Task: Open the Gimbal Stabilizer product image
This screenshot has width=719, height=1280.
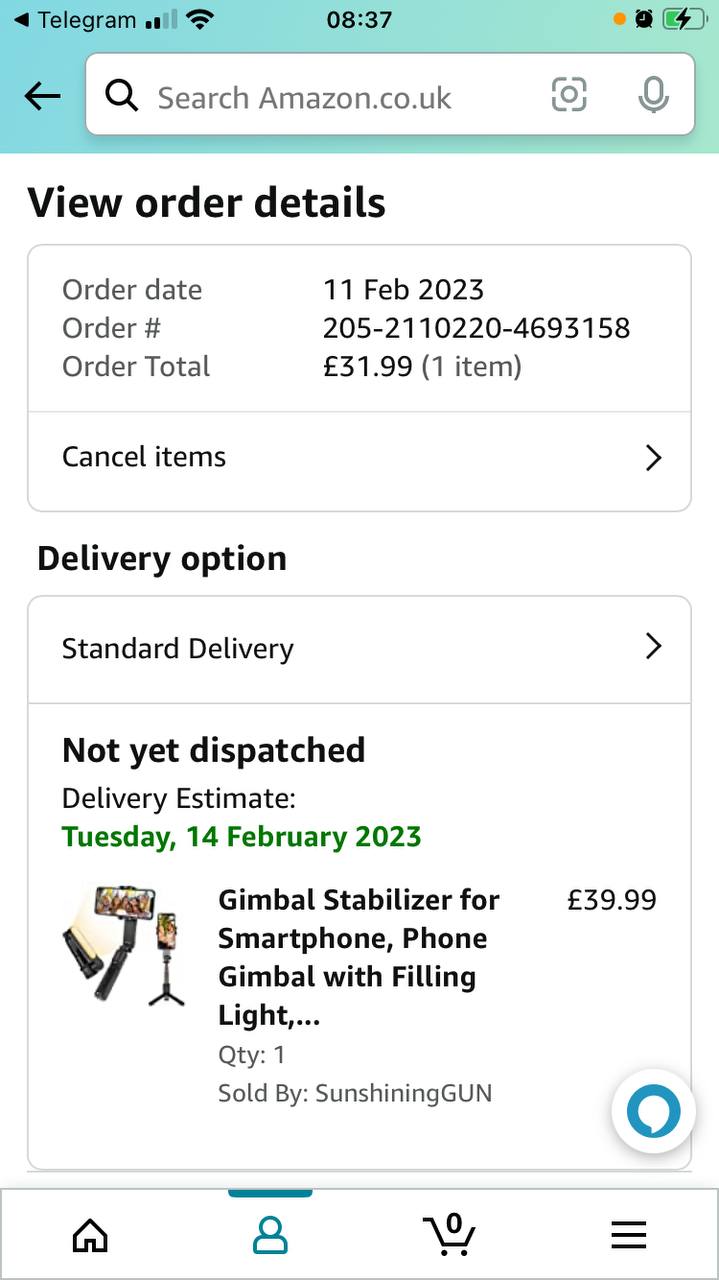Action: click(124, 945)
